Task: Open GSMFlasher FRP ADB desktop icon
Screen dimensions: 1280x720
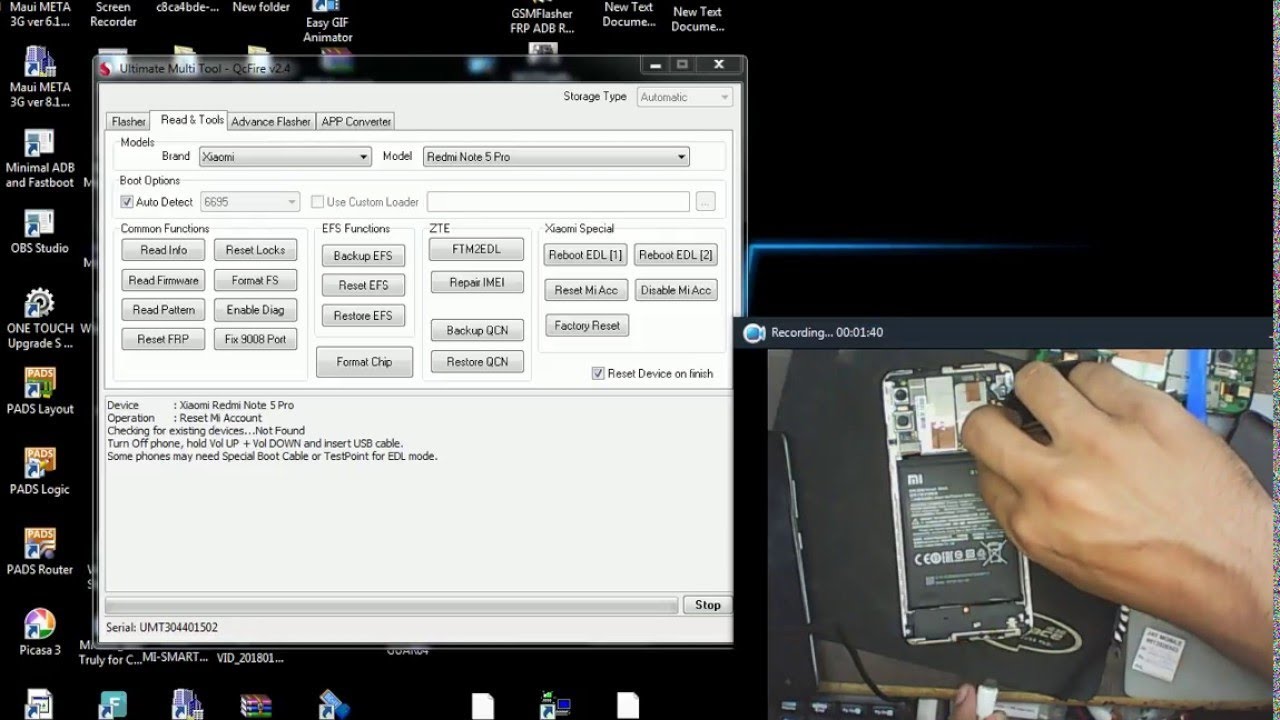Action: [x=542, y=18]
